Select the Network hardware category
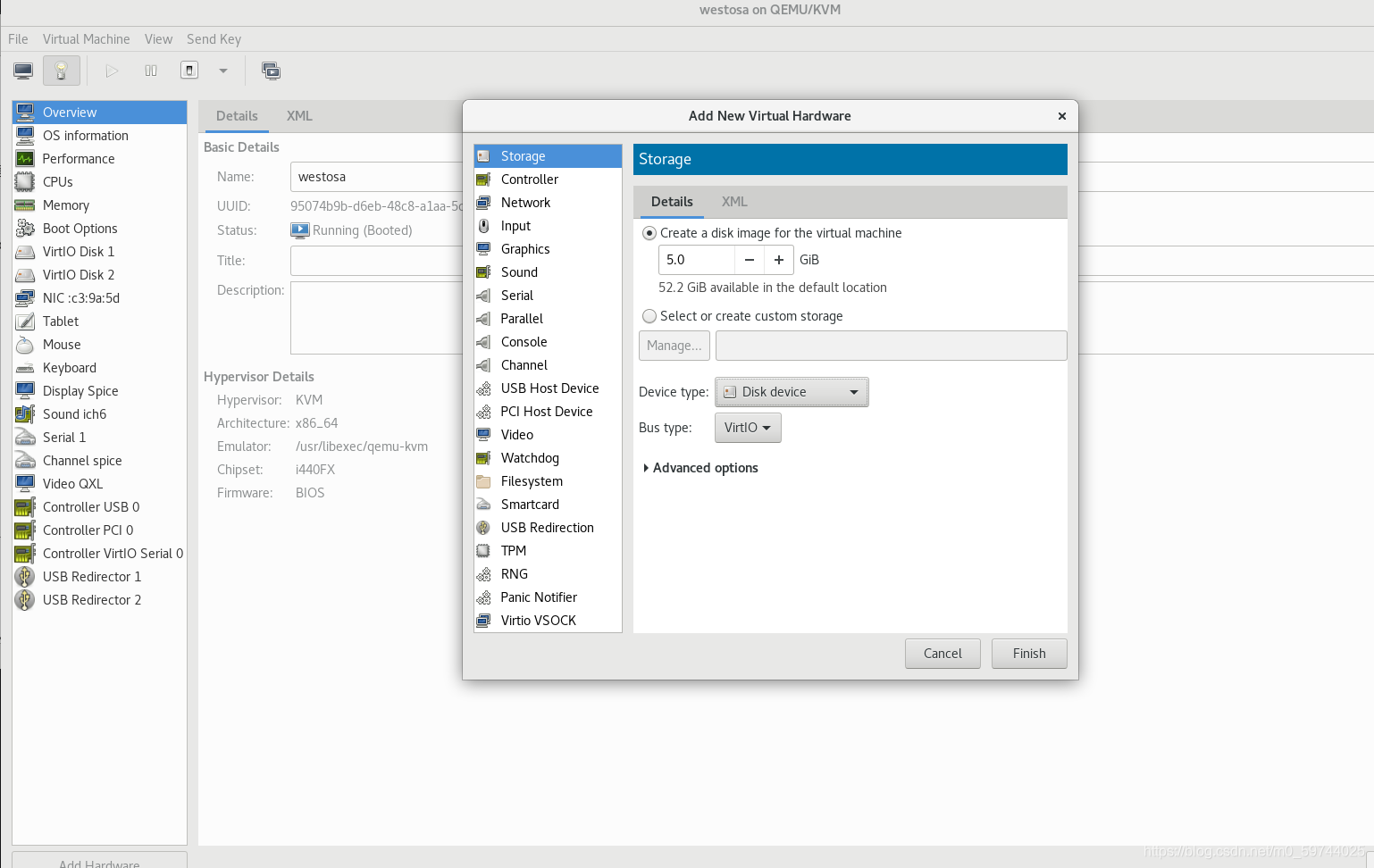1374x868 pixels. click(x=525, y=202)
